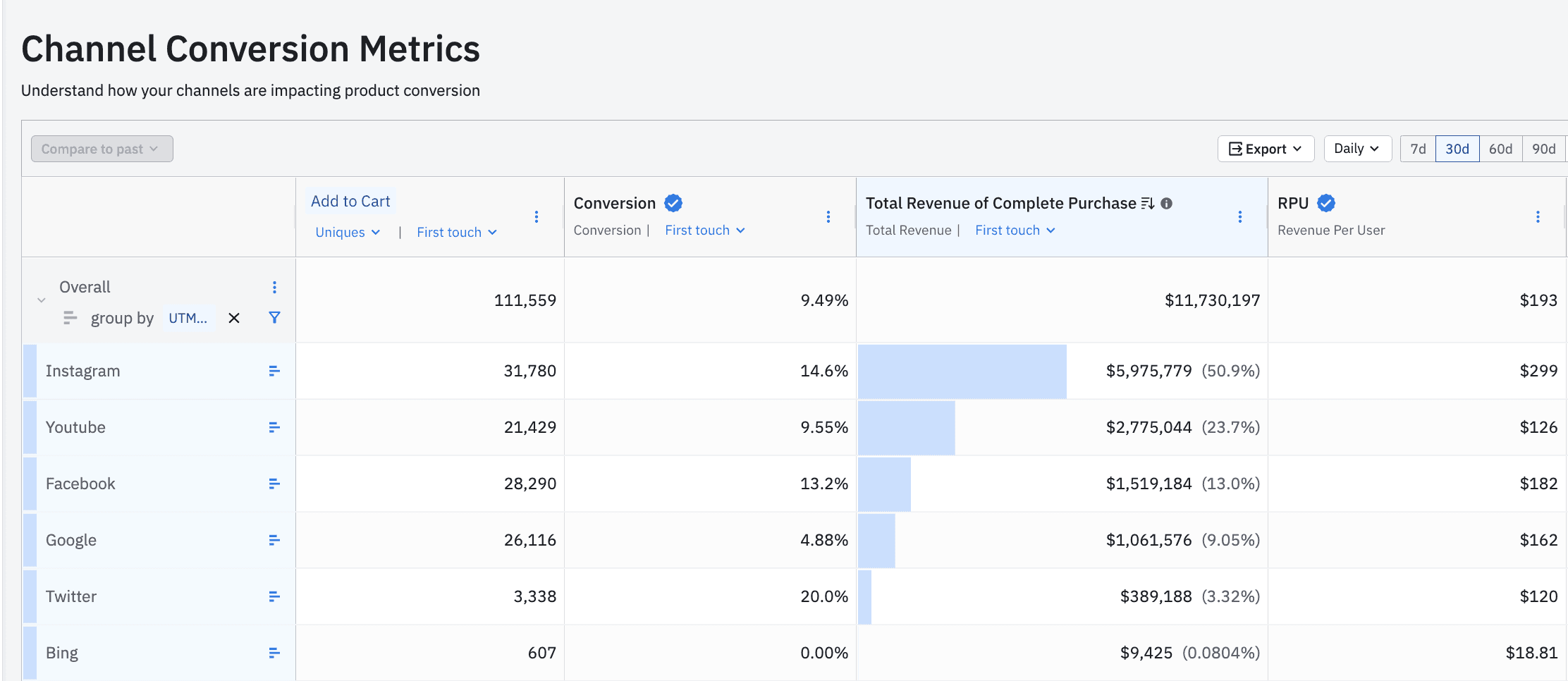Remove the UTM group by chip with the X
The image size is (1568, 681).
(233, 318)
